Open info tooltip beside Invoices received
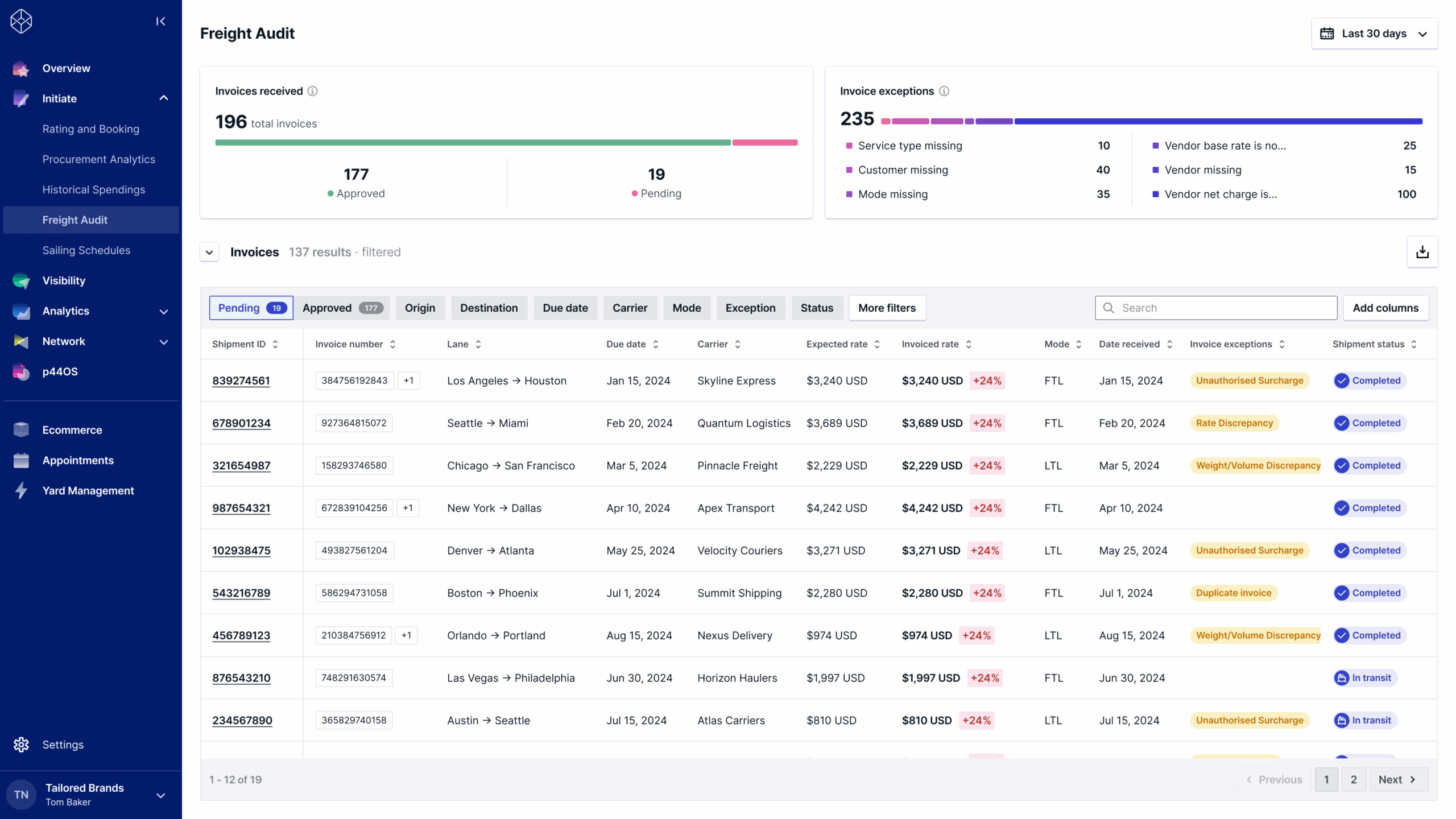The image size is (1456, 819). coord(312,91)
